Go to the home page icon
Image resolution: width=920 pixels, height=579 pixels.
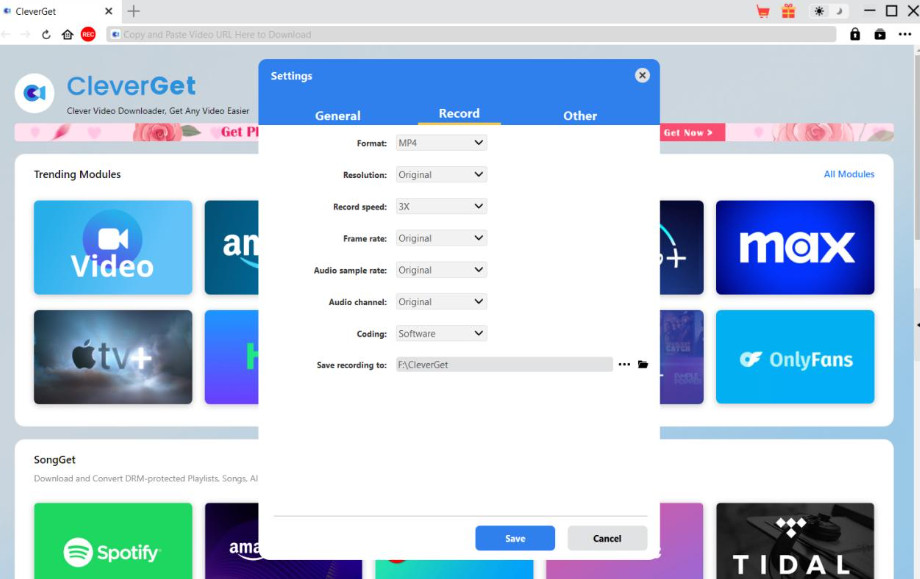pos(67,35)
